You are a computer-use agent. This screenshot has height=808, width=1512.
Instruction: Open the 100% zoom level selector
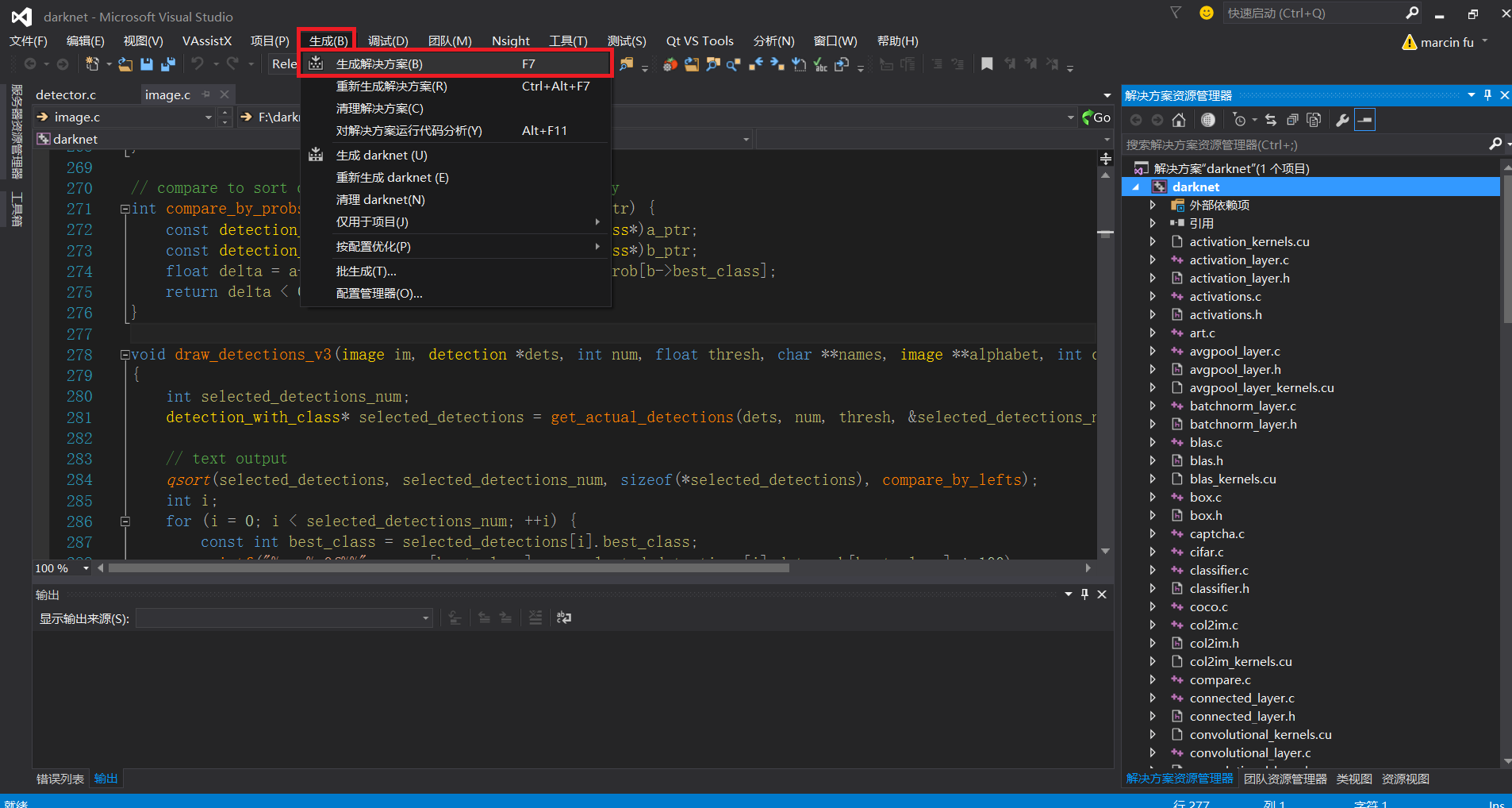click(61, 568)
